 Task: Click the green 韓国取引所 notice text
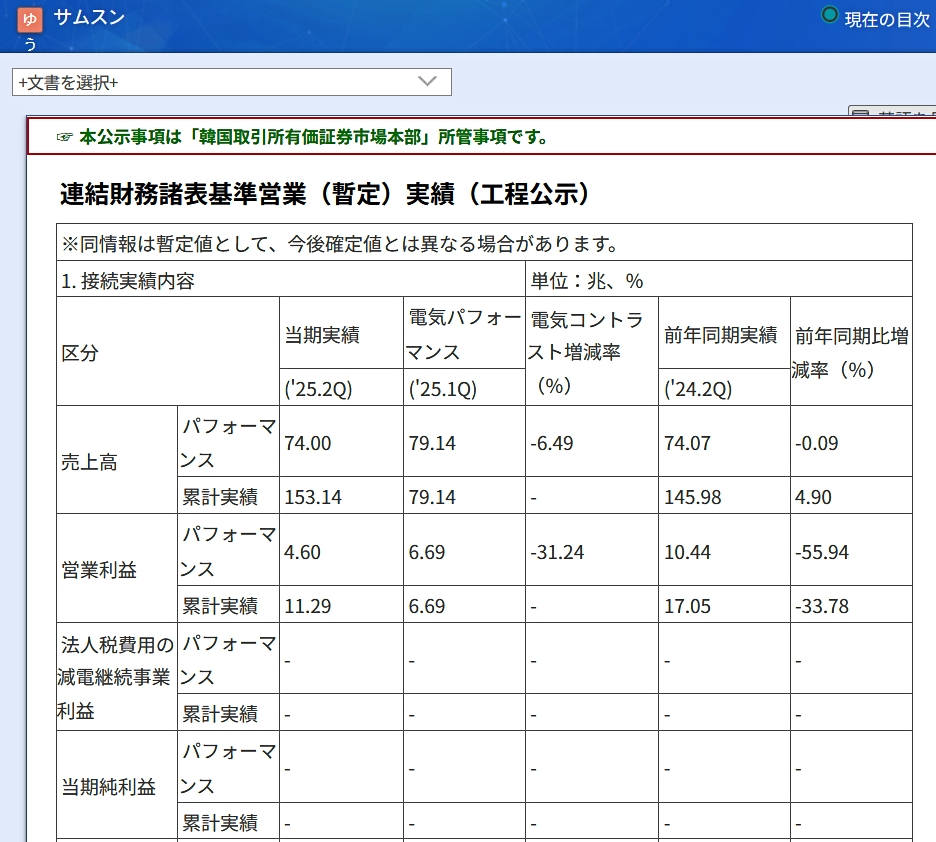[x=314, y=137]
